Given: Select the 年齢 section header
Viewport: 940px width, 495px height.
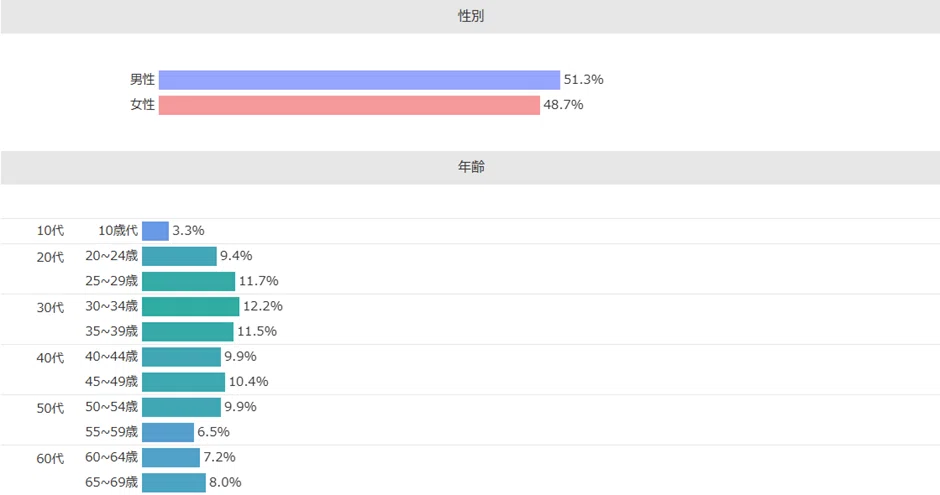Looking at the screenshot, I should coord(470,167).
